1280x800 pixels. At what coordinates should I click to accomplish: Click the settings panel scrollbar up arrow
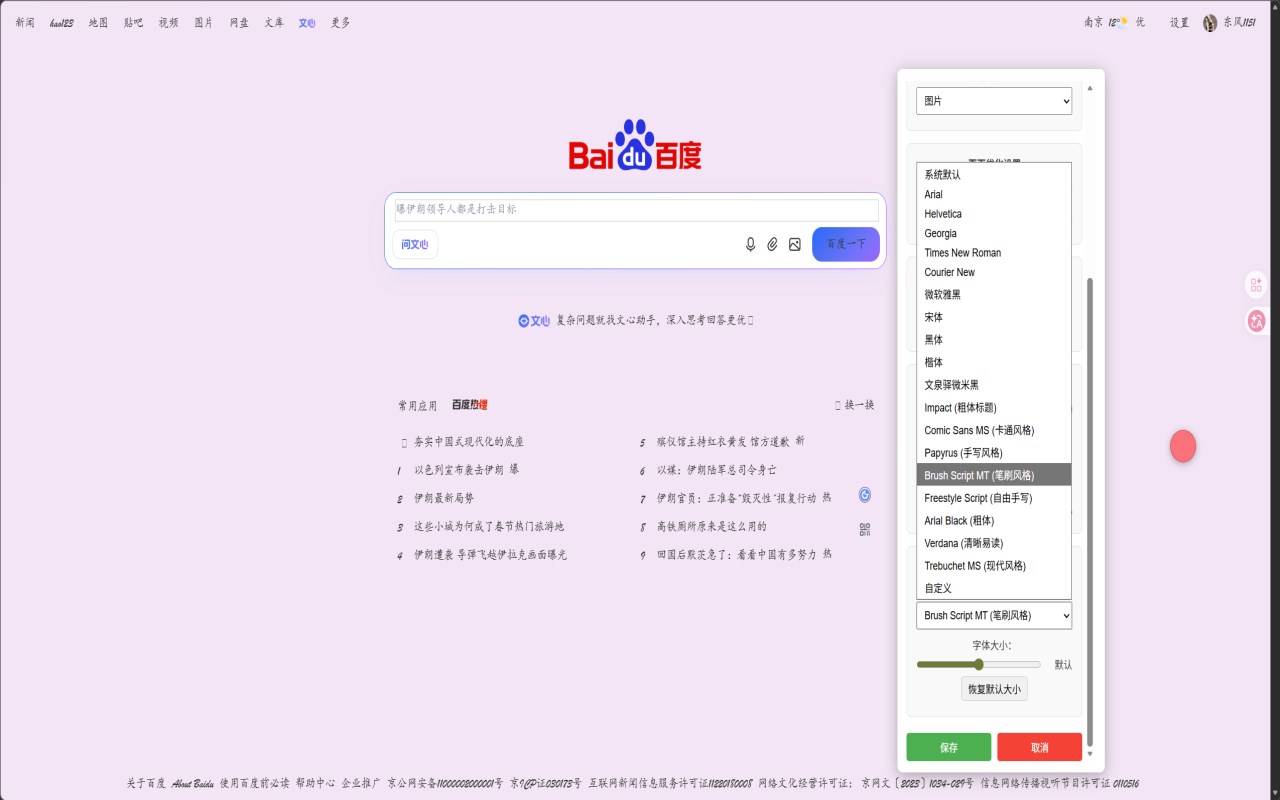1090,88
